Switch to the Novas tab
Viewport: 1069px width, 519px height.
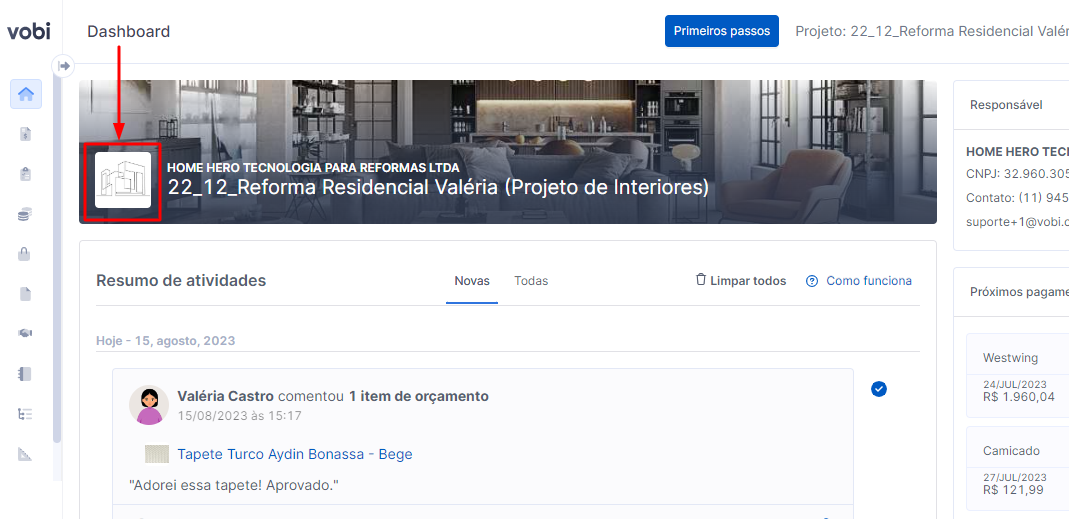point(472,281)
